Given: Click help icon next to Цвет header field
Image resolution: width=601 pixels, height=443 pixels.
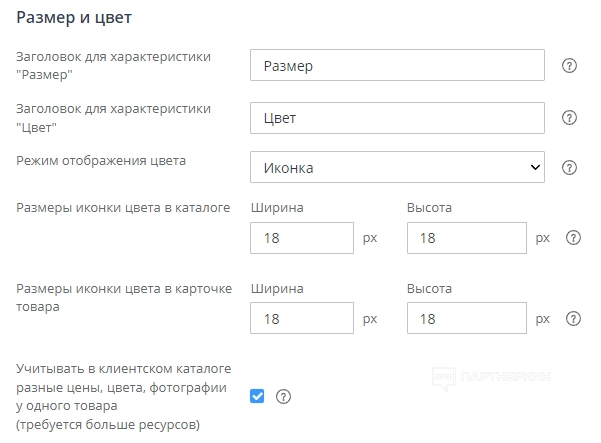Looking at the screenshot, I should point(570,118).
